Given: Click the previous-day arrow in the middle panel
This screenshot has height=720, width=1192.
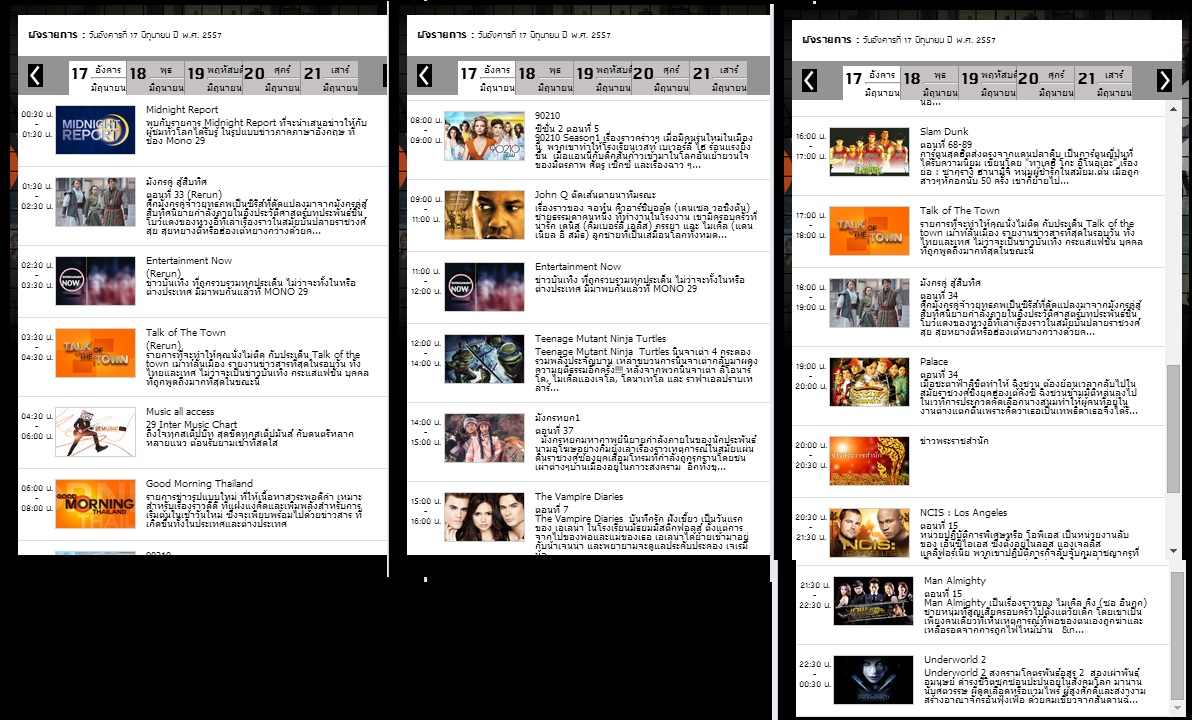Looking at the screenshot, I should pos(424,75).
